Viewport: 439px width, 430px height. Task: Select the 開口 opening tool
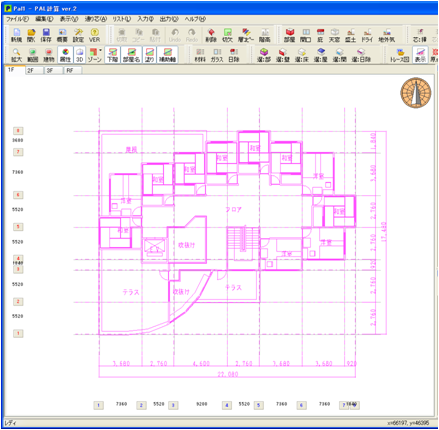pyautogui.click(x=305, y=35)
